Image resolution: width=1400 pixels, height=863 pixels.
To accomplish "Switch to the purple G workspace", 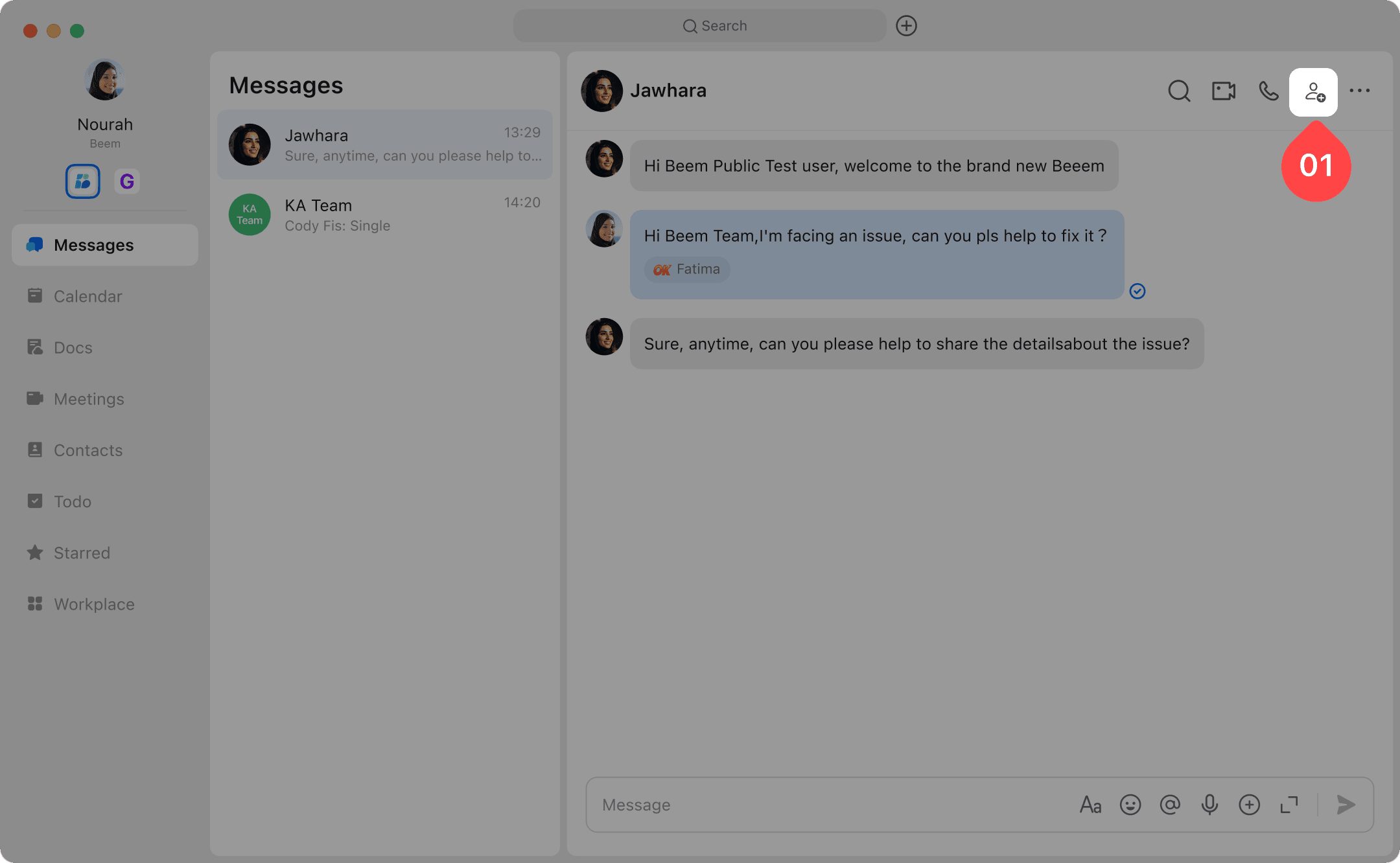I will point(127,181).
